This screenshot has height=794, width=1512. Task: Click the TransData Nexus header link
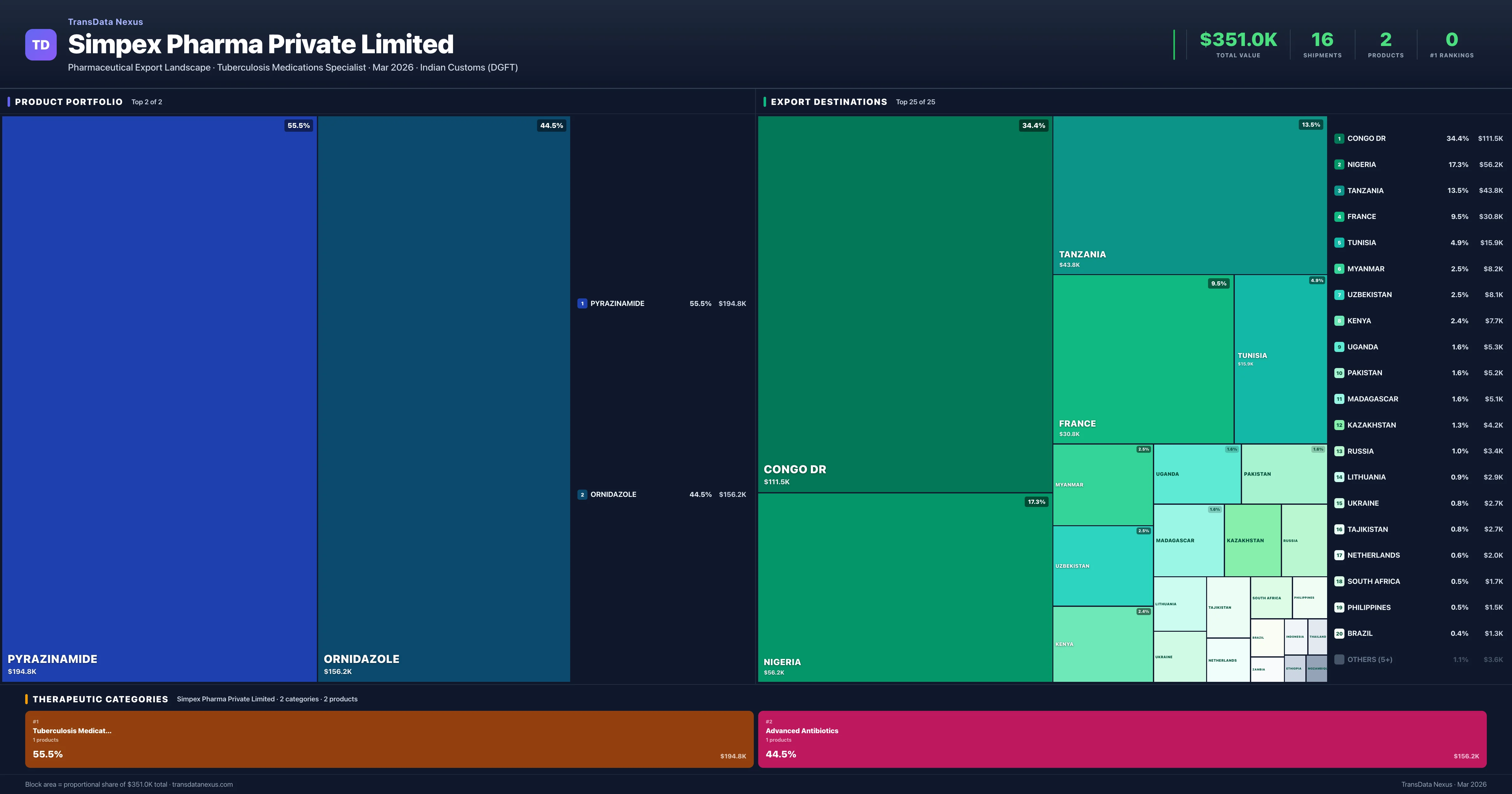105,22
